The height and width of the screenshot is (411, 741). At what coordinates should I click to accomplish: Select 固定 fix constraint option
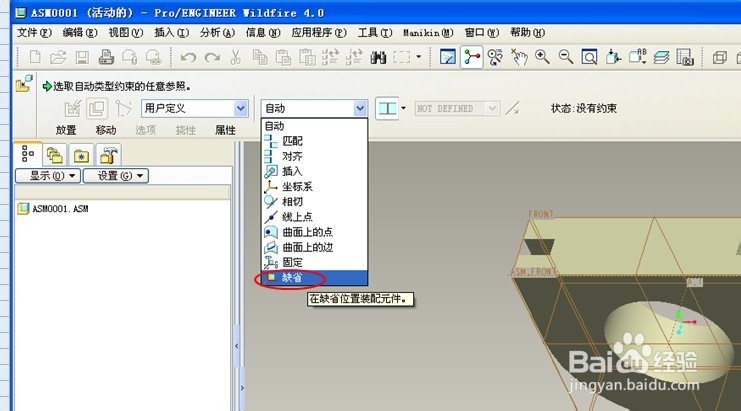tap(314, 262)
